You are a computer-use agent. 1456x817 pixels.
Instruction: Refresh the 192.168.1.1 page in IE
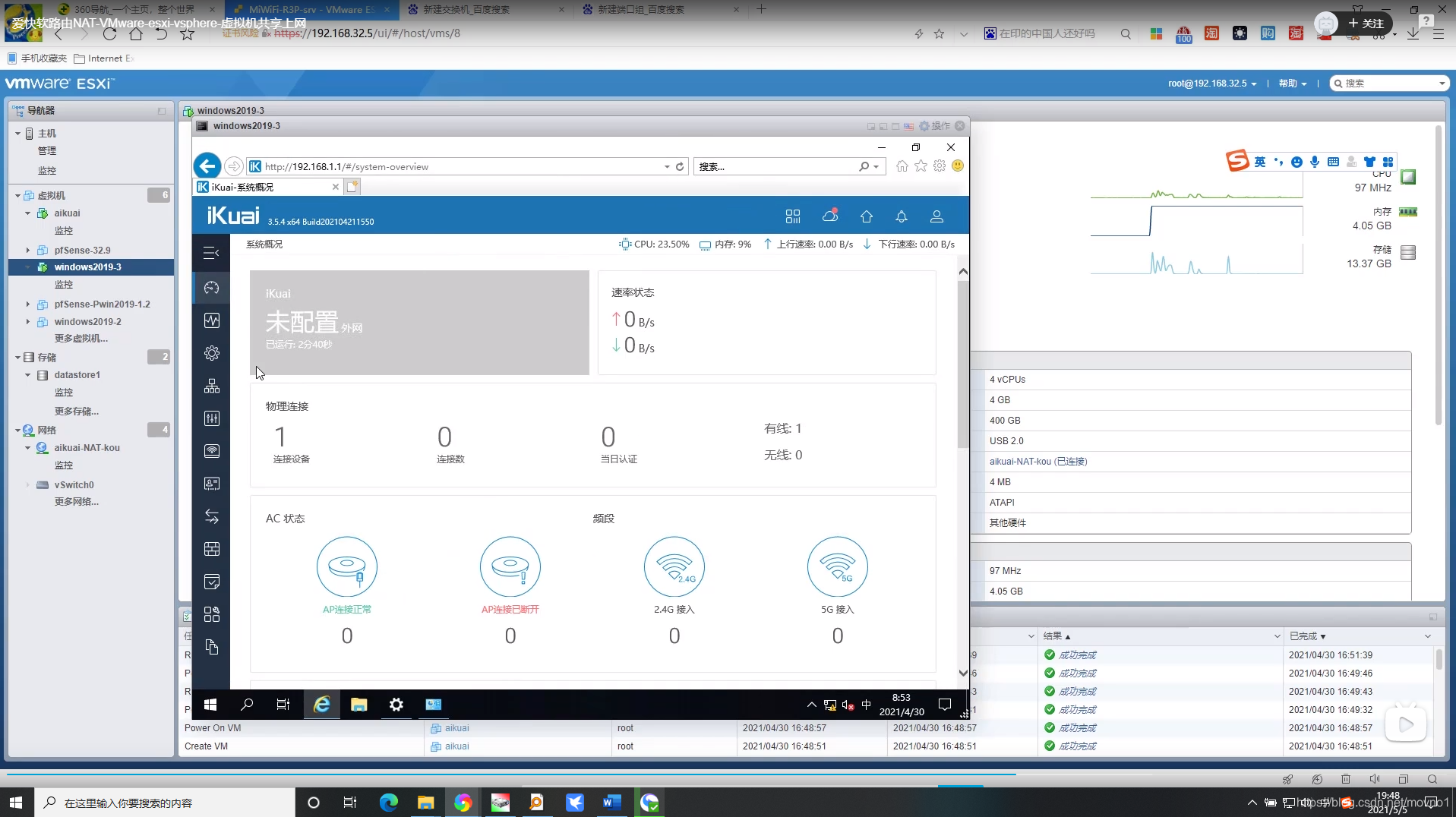pyautogui.click(x=680, y=166)
